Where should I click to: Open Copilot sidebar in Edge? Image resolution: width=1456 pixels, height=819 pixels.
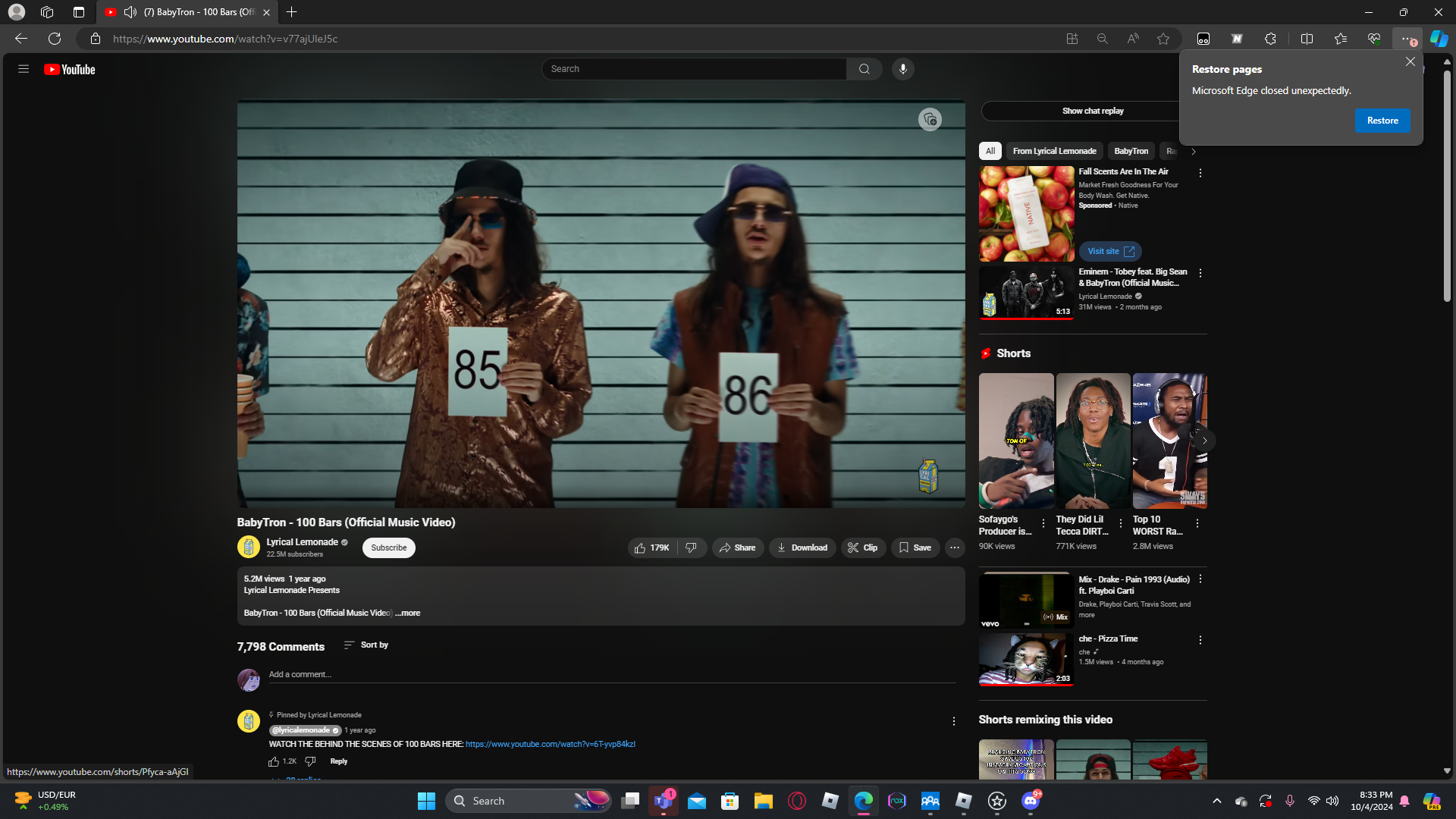1439,39
